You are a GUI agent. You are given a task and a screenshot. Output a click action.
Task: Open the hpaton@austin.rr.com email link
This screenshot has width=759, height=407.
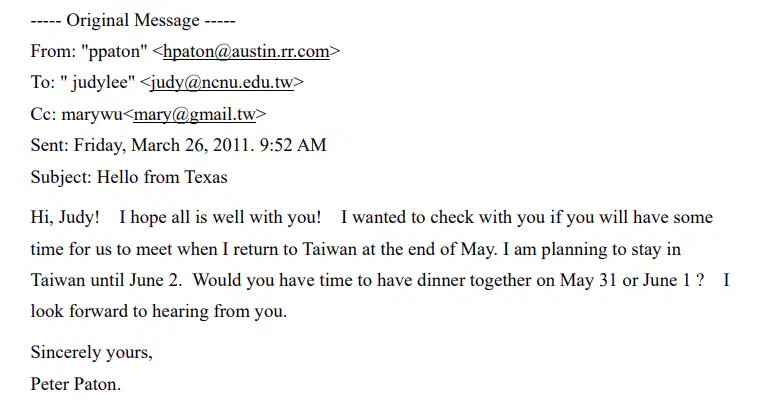coord(246,51)
